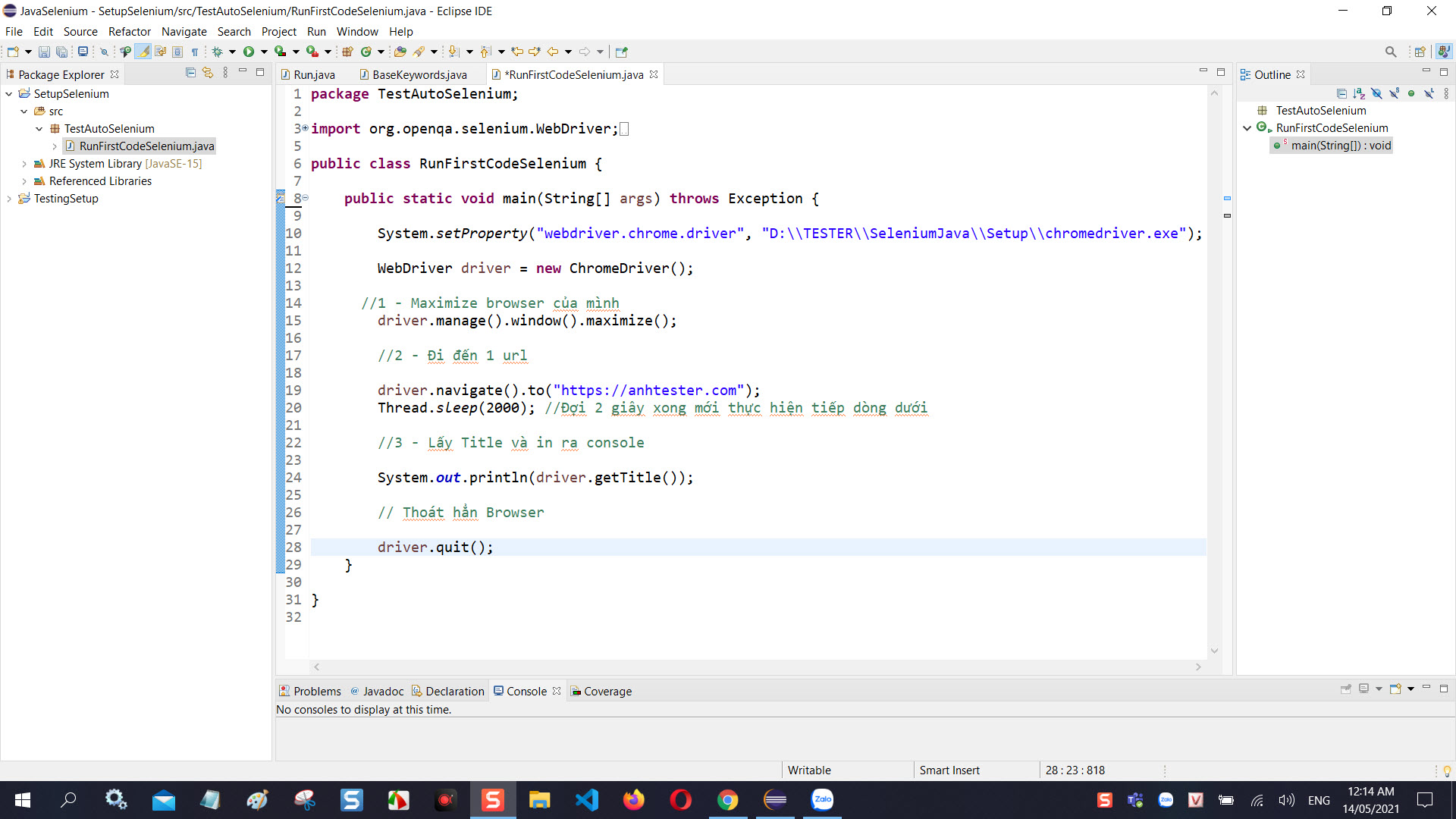The width and height of the screenshot is (1456, 819).
Task: Select main(String[]) in Outline
Action: point(1340,146)
